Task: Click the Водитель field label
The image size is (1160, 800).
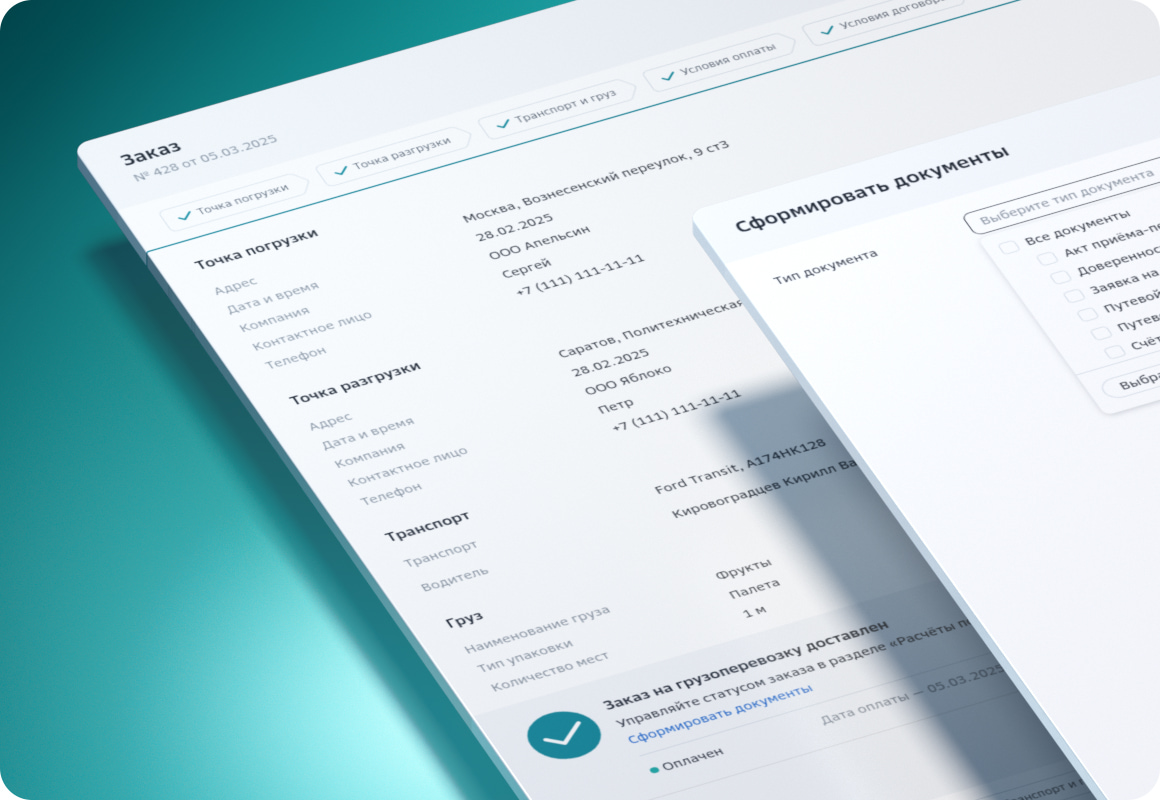Action: (454, 579)
